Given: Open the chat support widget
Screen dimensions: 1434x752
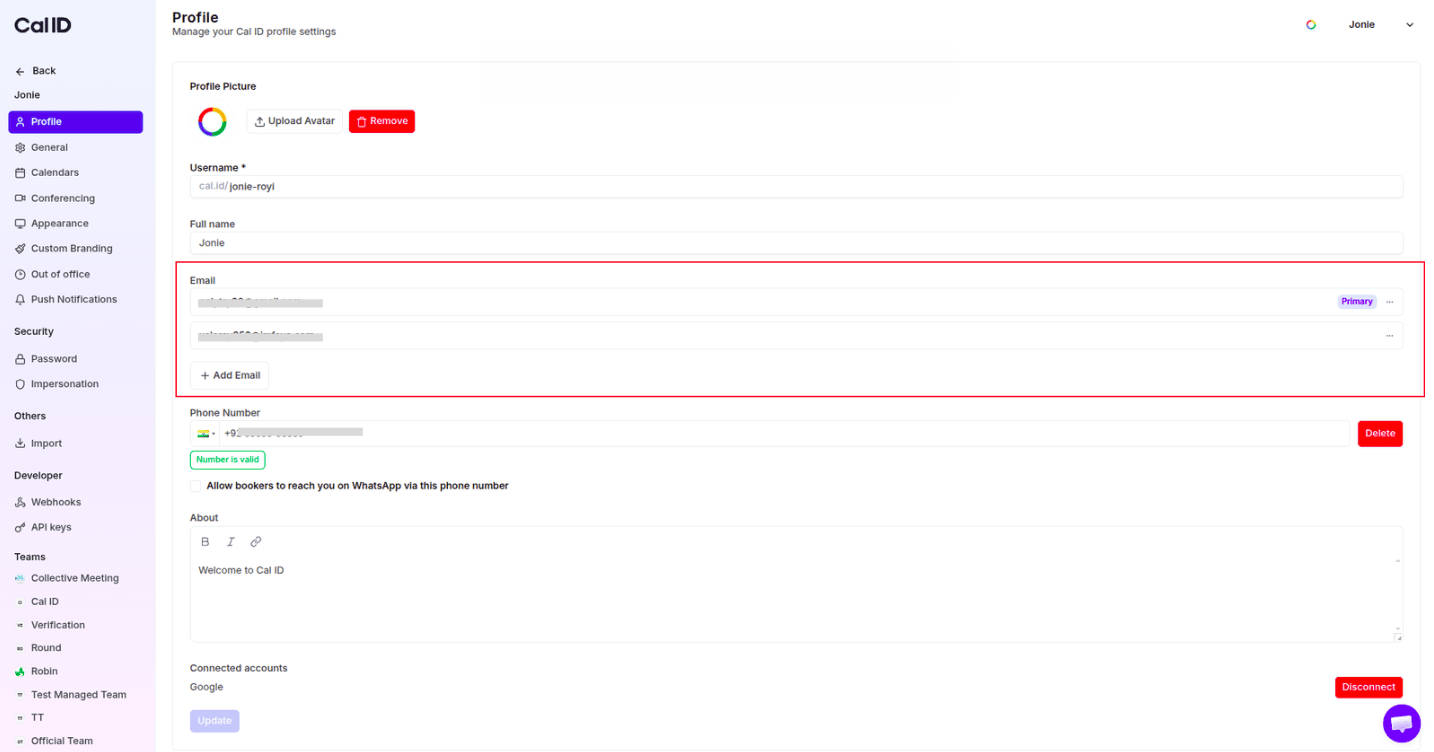Looking at the screenshot, I should (1401, 723).
